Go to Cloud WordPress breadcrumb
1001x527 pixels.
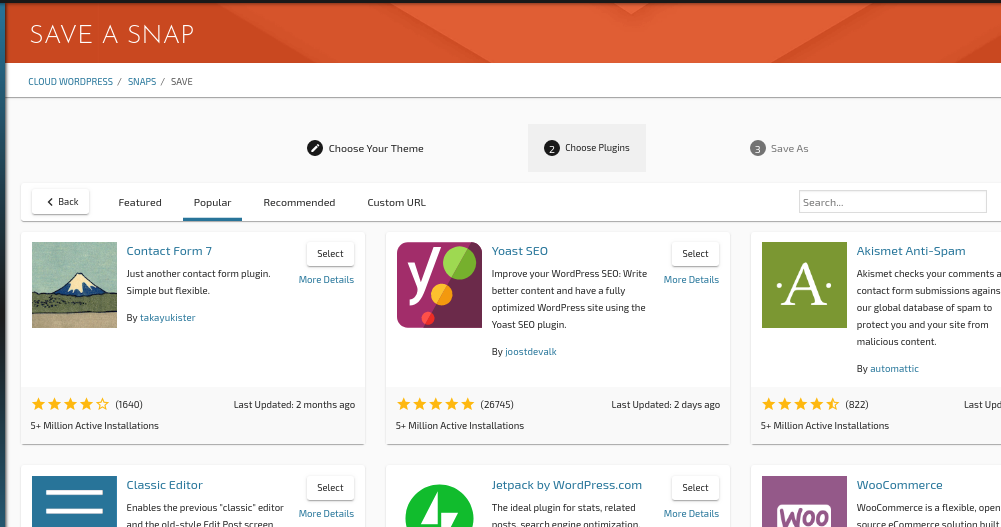click(x=70, y=82)
